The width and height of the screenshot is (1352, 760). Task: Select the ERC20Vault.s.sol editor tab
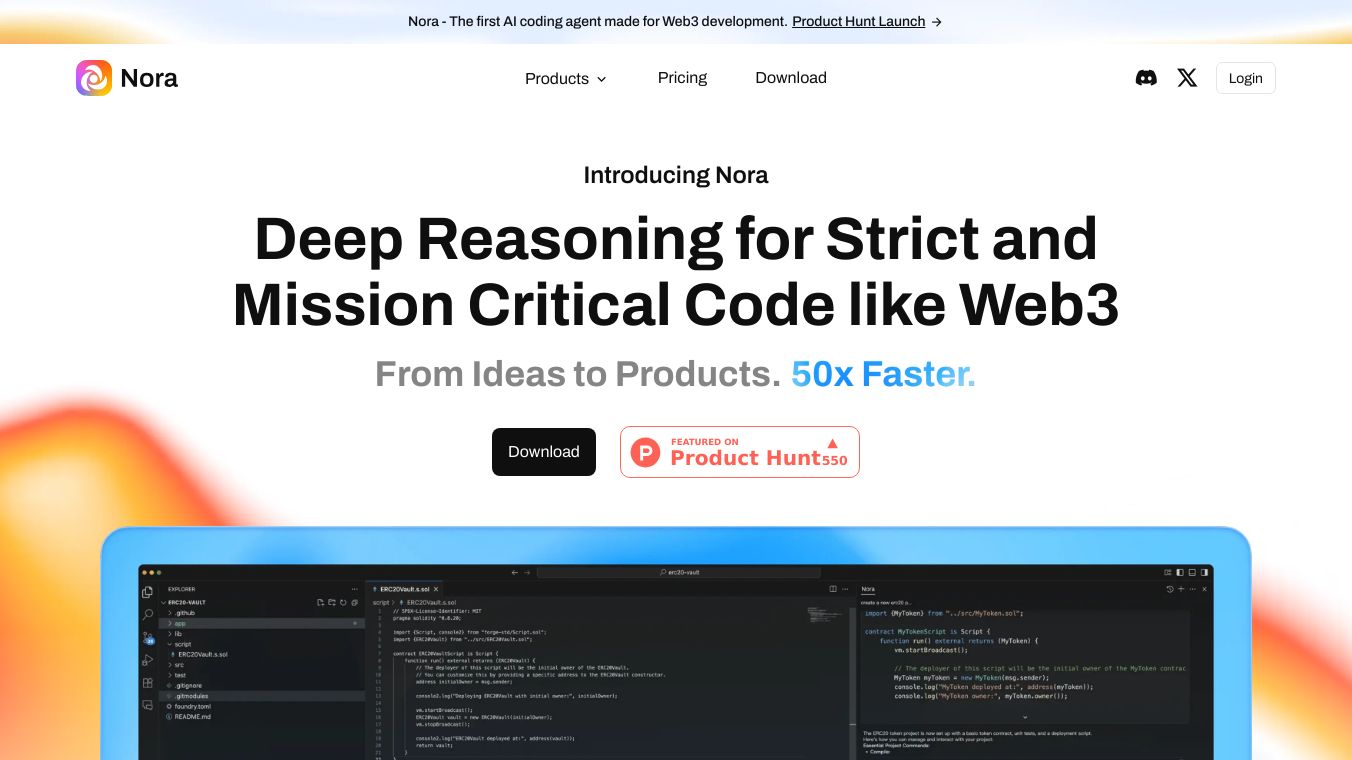(405, 589)
